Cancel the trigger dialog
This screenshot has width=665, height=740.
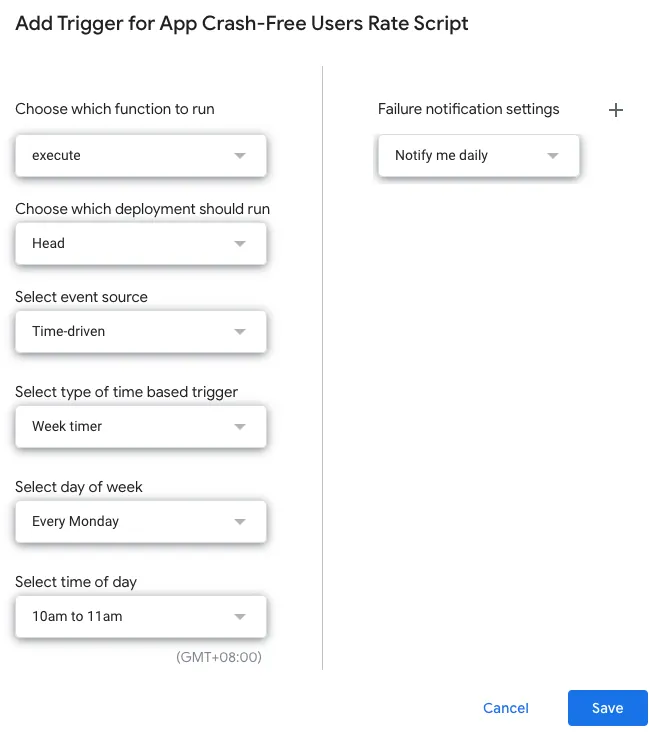point(506,708)
